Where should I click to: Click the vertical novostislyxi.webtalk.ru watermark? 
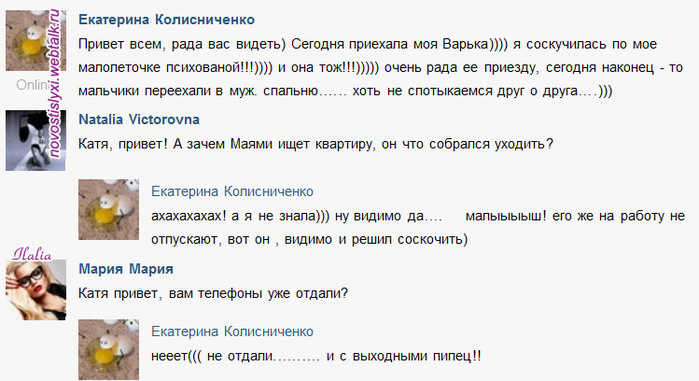(x=54, y=83)
